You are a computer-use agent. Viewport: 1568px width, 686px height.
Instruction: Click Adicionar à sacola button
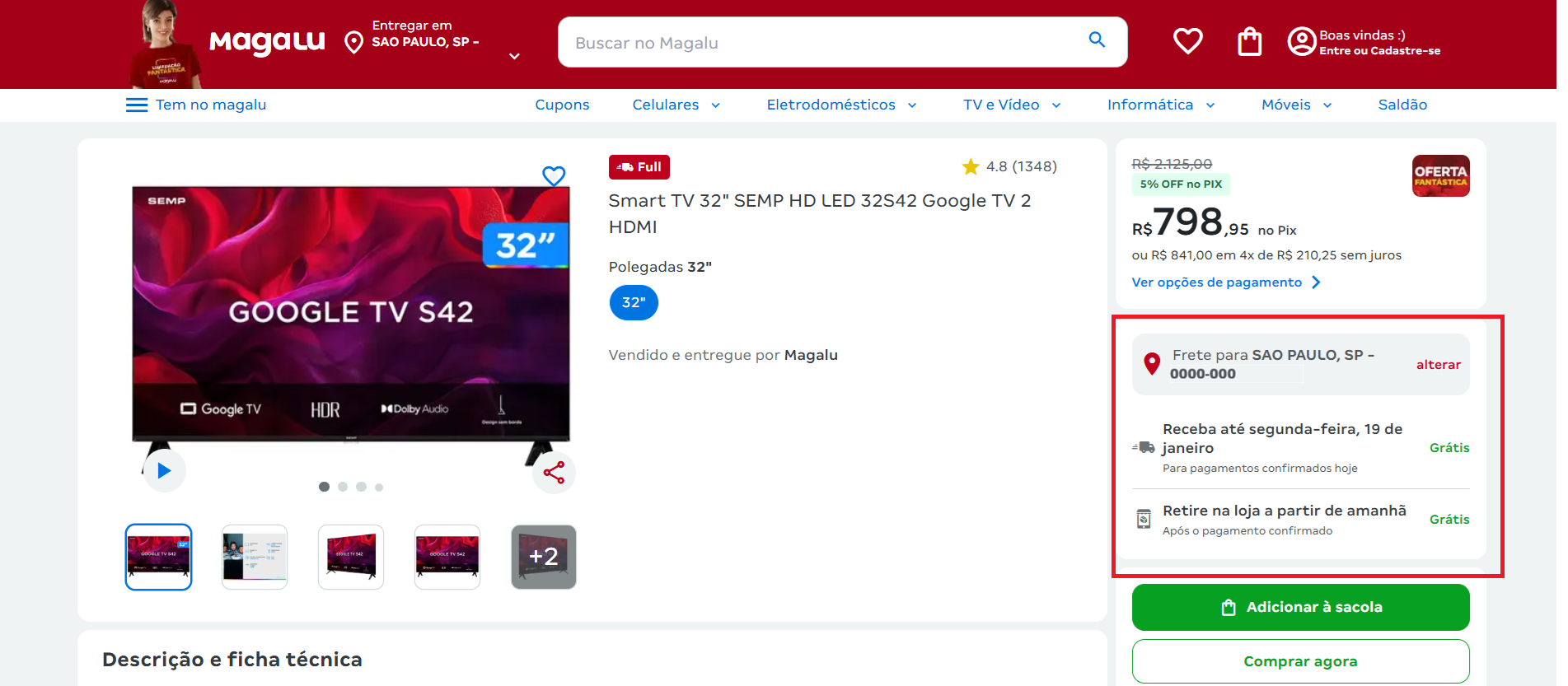click(x=1300, y=607)
